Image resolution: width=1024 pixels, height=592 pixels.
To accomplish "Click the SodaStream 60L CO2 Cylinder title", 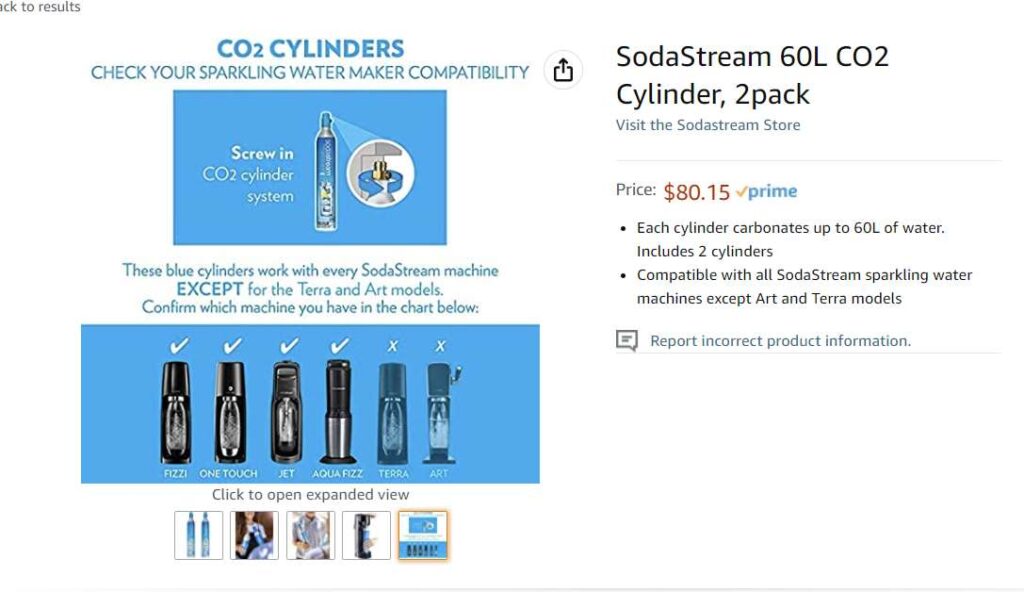I will point(752,75).
